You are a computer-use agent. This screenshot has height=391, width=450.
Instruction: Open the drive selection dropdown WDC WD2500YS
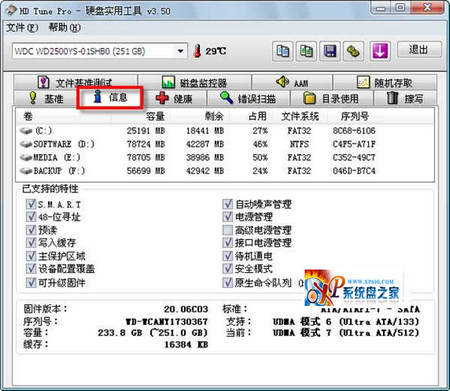tap(100, 51)
